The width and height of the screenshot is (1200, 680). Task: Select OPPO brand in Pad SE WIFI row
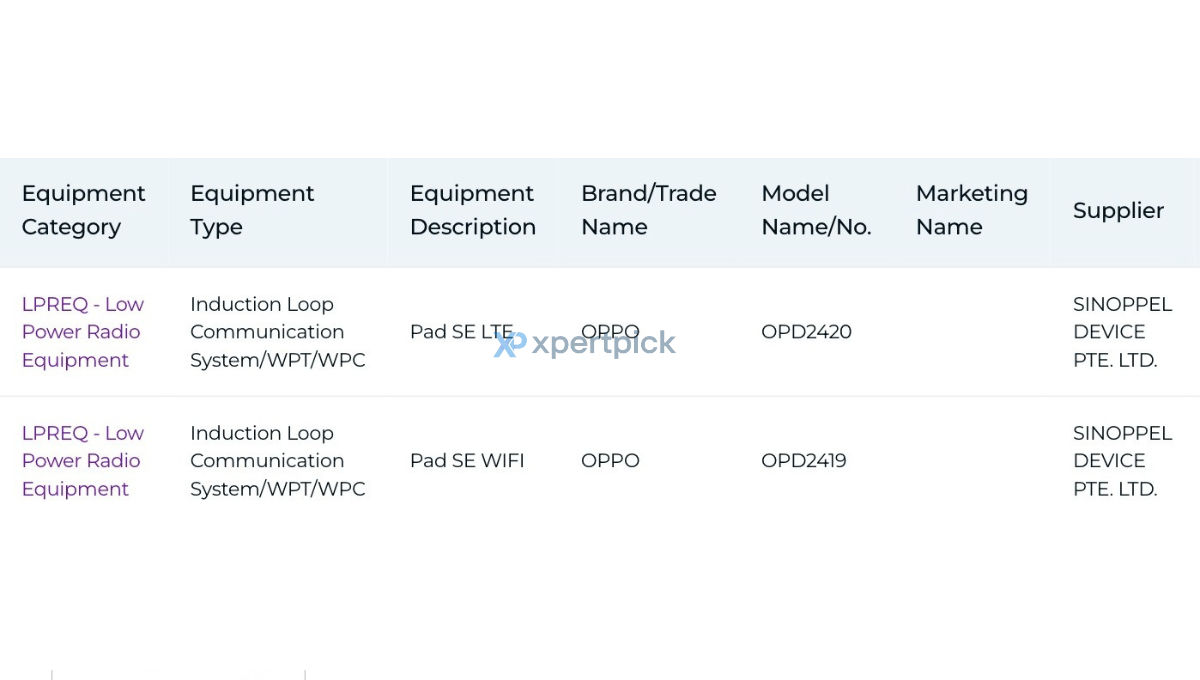(x=610, y=461)
